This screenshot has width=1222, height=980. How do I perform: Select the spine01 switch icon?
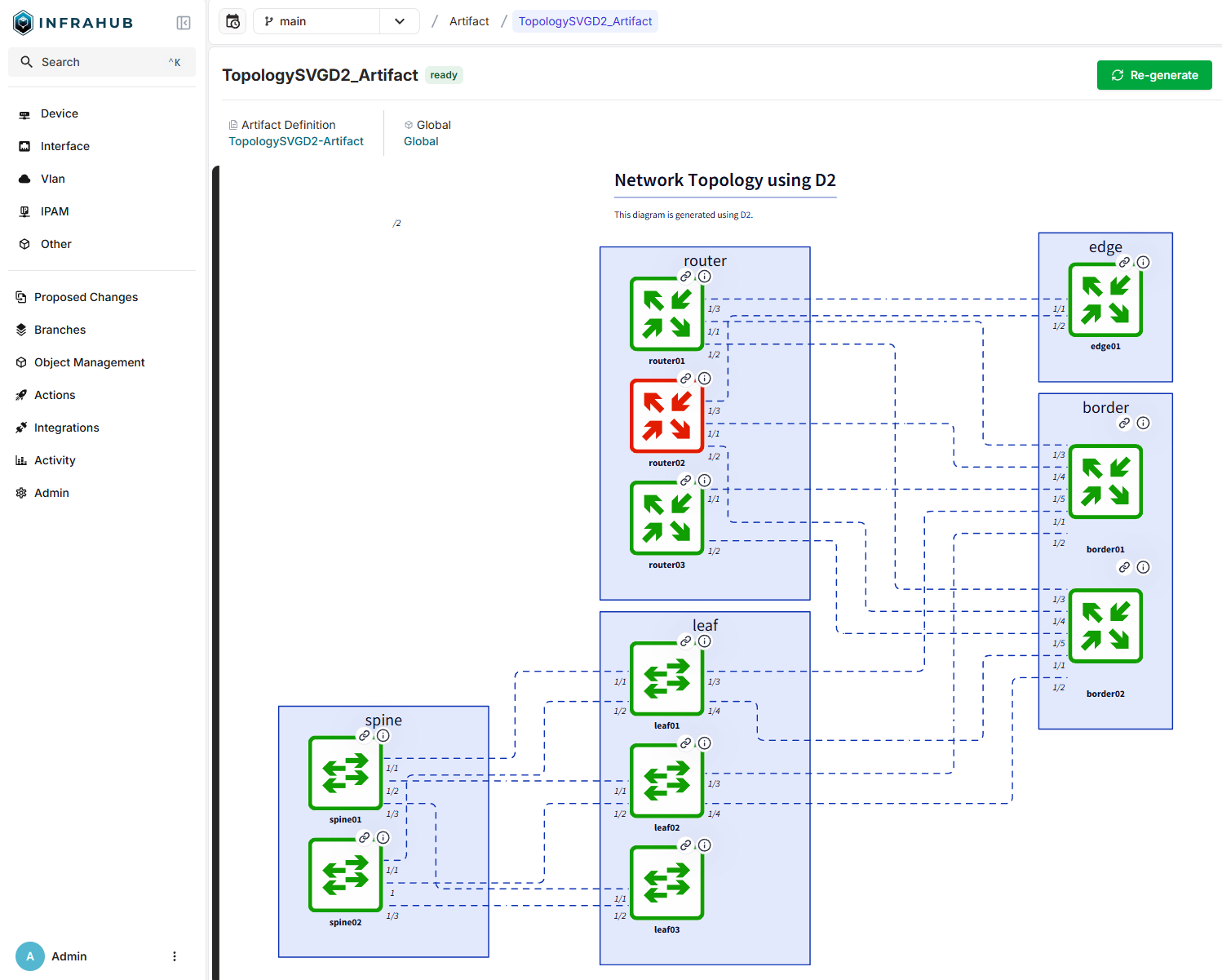345,773
